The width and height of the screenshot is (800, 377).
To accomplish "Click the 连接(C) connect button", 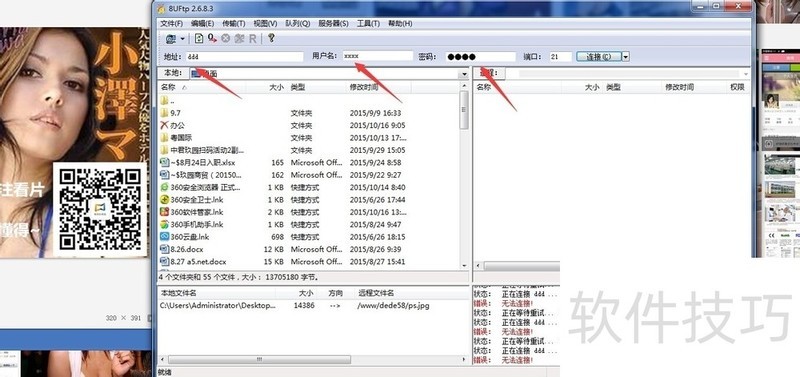I will point(598,57).
